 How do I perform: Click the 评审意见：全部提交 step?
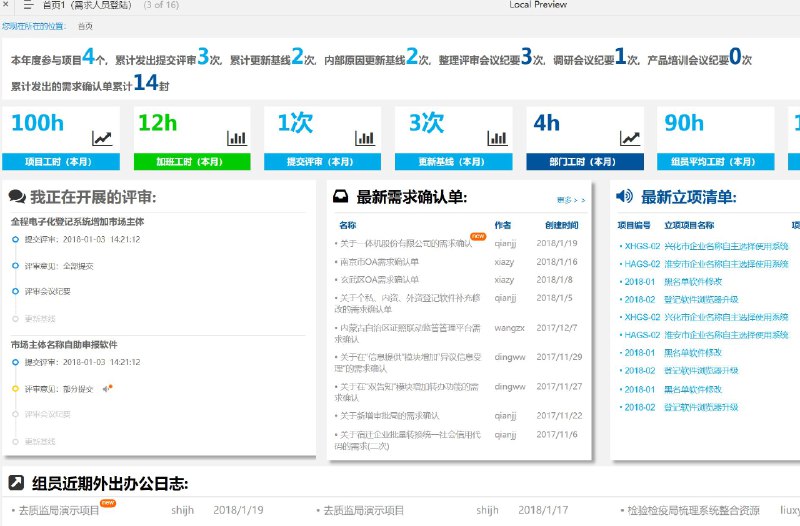tap(59, 266)
